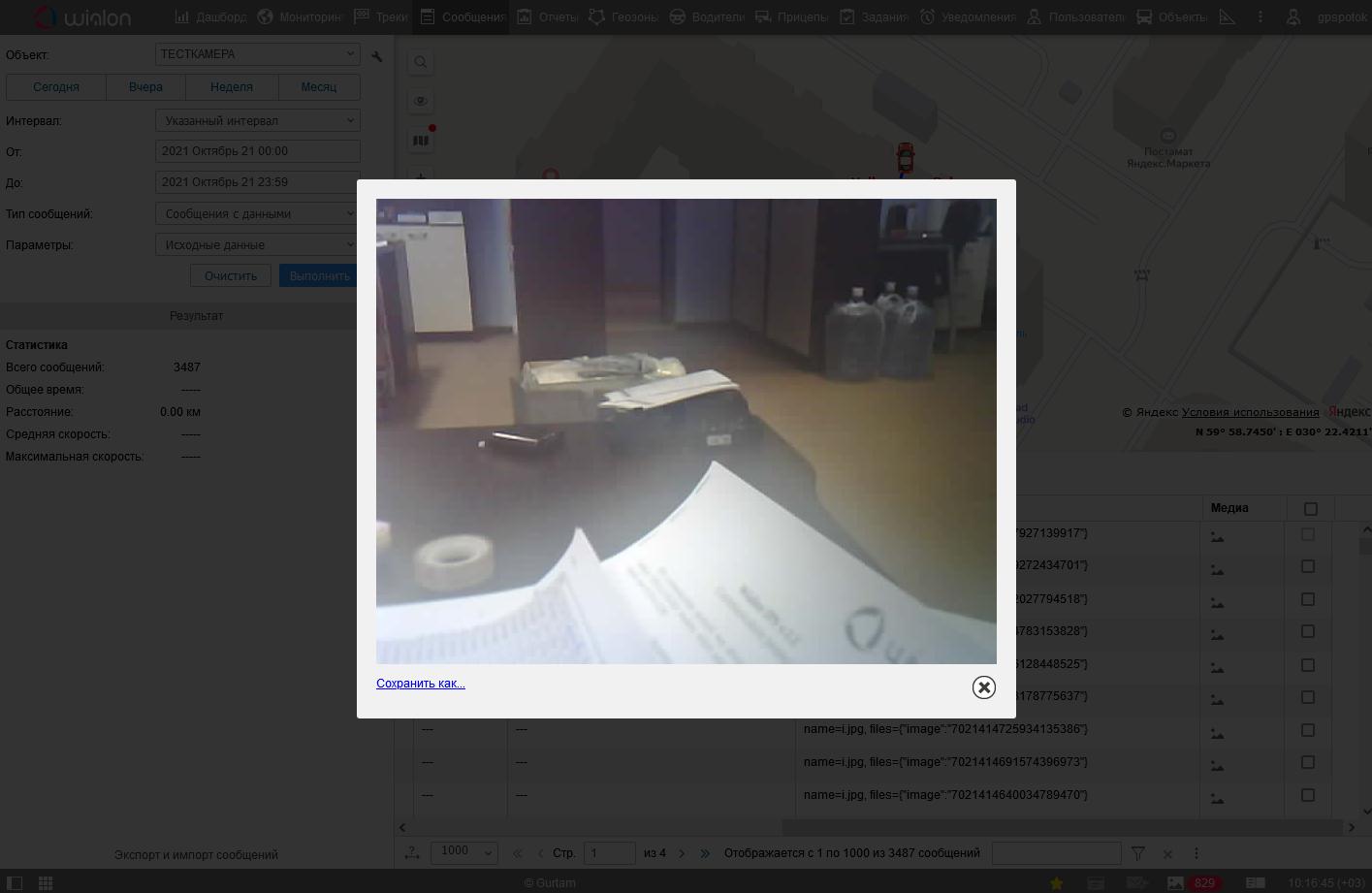Open the map layers selection icon

point(421,141)
